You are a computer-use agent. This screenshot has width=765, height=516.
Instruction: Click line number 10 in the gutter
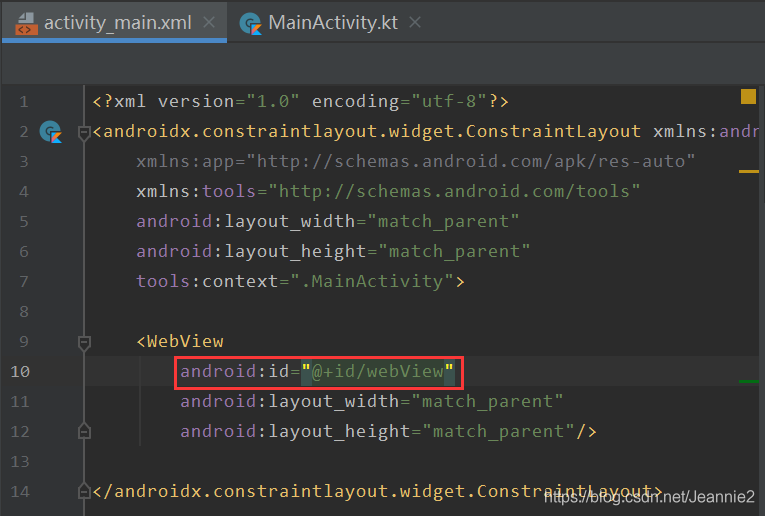coord(20,372)
